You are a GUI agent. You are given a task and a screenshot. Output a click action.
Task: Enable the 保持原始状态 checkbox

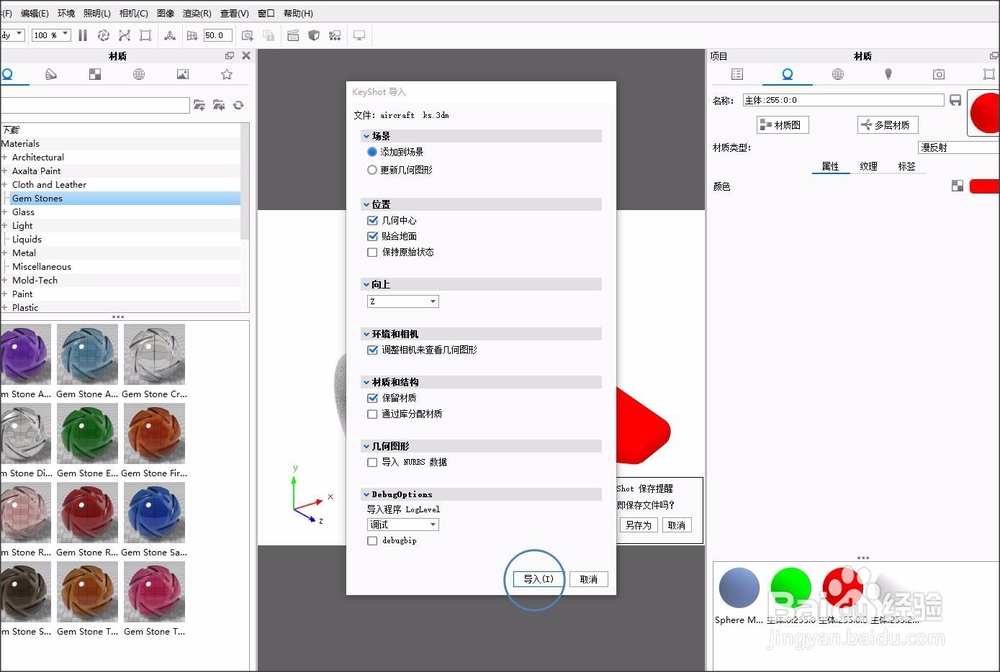372,252
